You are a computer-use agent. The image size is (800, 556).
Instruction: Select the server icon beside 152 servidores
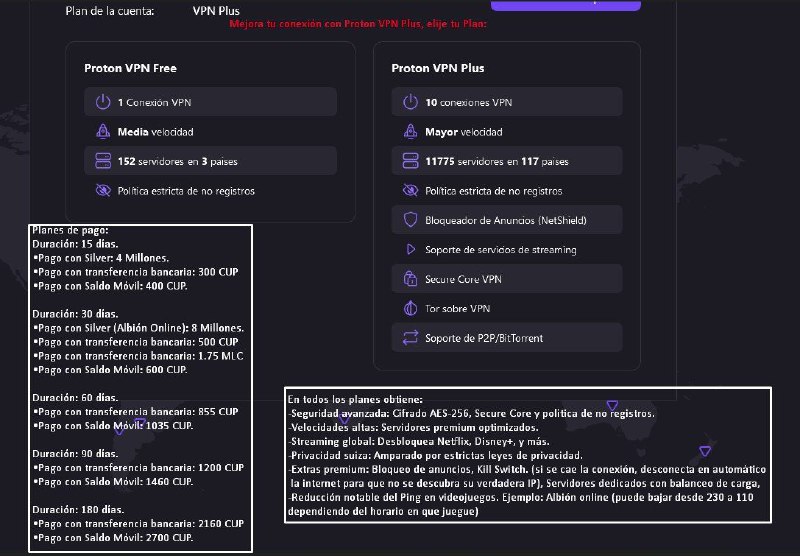(103, 161)
